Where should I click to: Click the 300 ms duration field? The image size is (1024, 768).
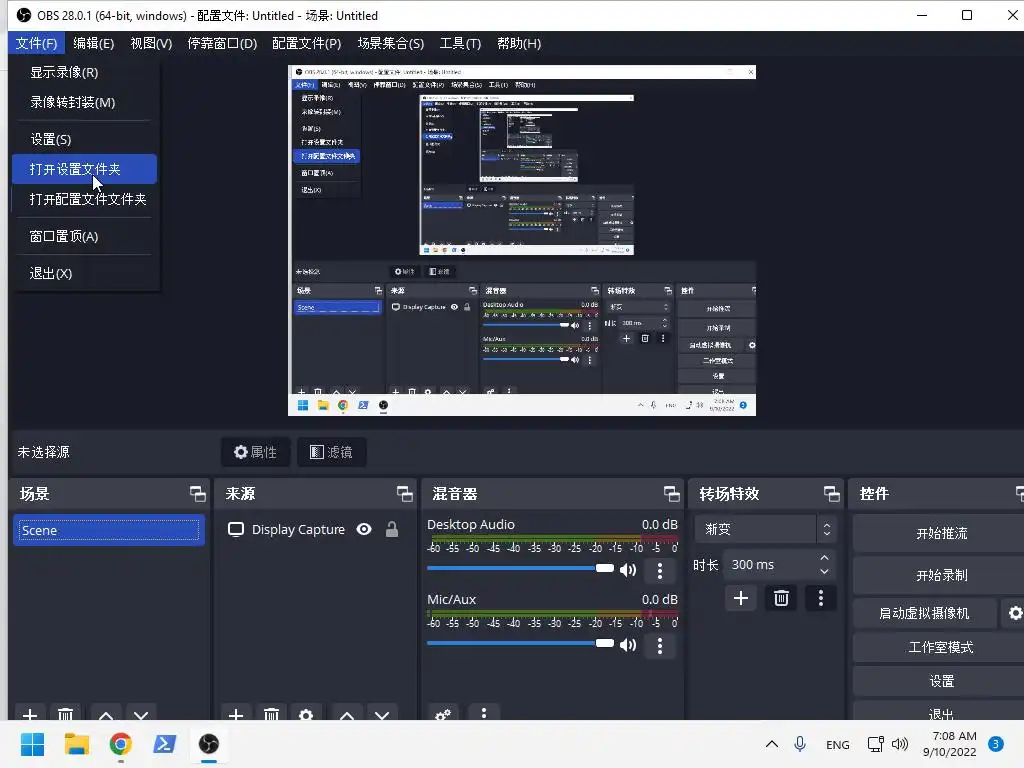pos(769,564)
